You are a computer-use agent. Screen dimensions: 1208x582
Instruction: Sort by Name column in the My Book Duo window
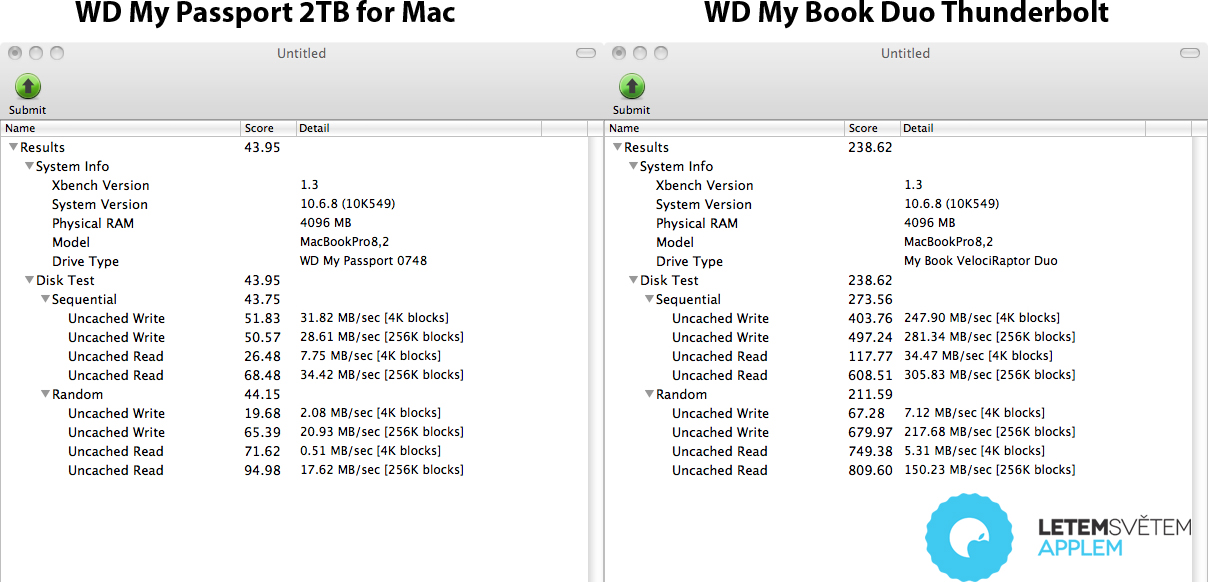click(724, 128)
